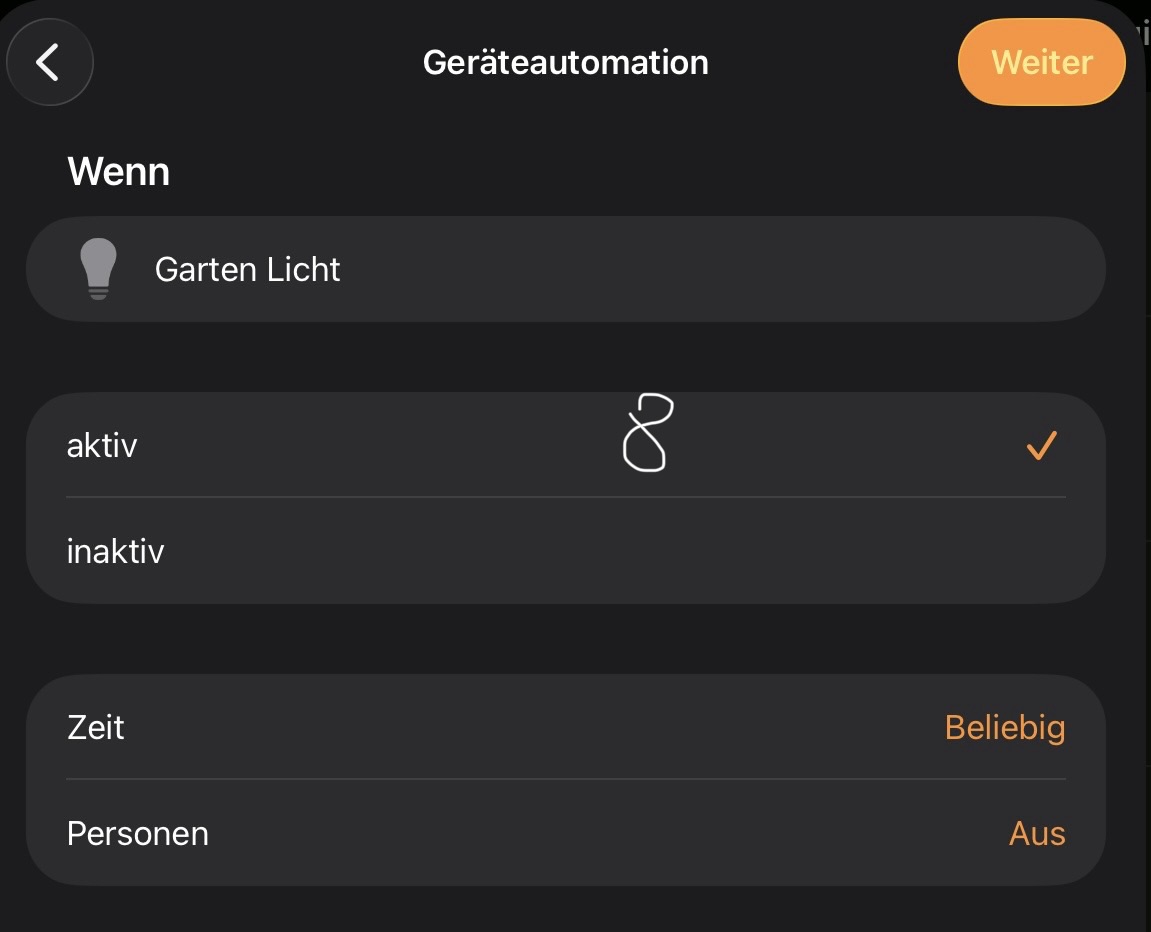Tap the back arrow icon
Image resolution: width=1151 pixels, height=932 pixels.
[x=49, y=62]
